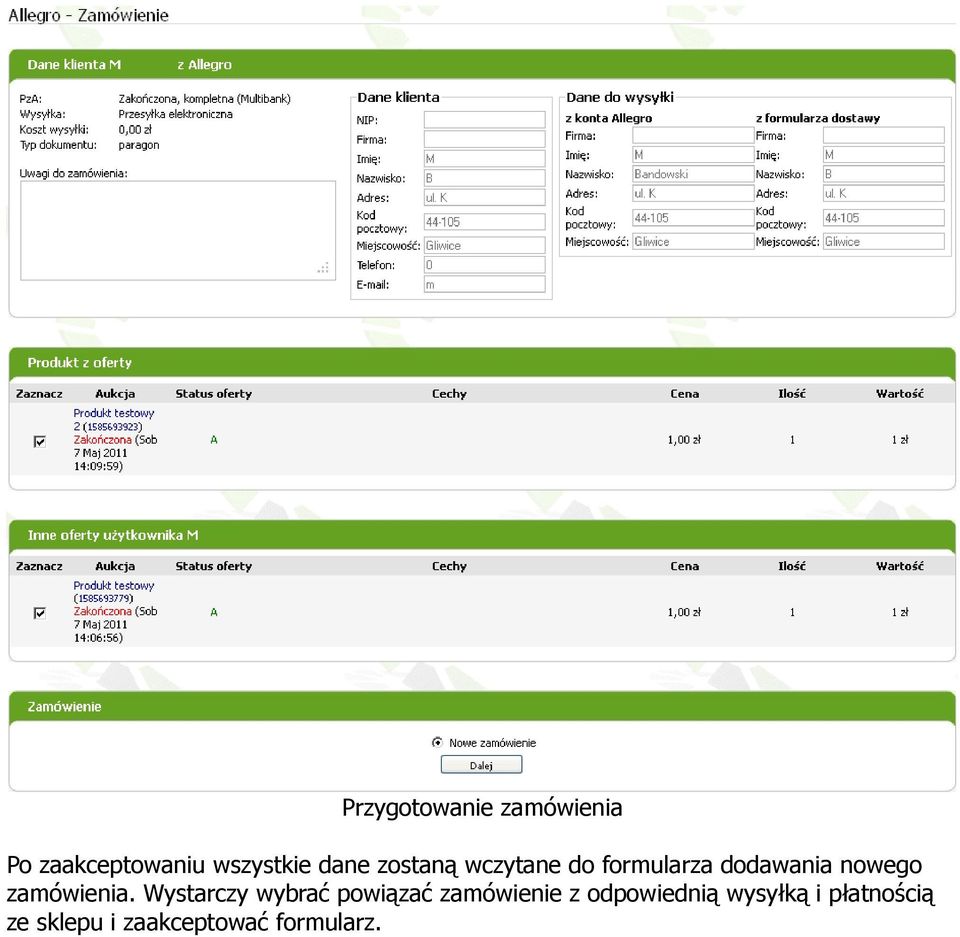Tick the checkbox for Produkt testowy 2
Viewport: 960px width, 937px height.
(x=40, y=441)
